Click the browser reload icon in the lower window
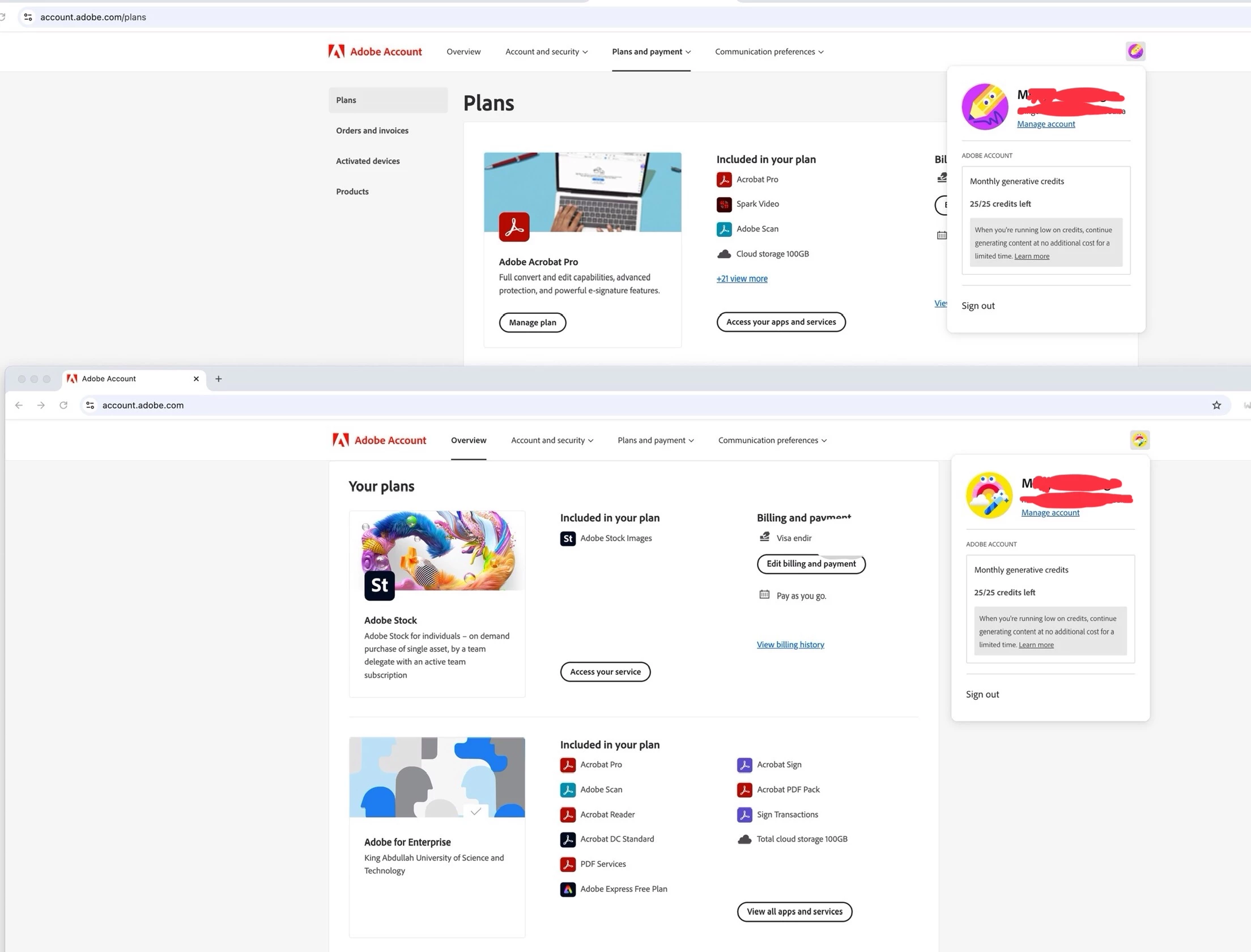1251x952 pixels. 63,405
